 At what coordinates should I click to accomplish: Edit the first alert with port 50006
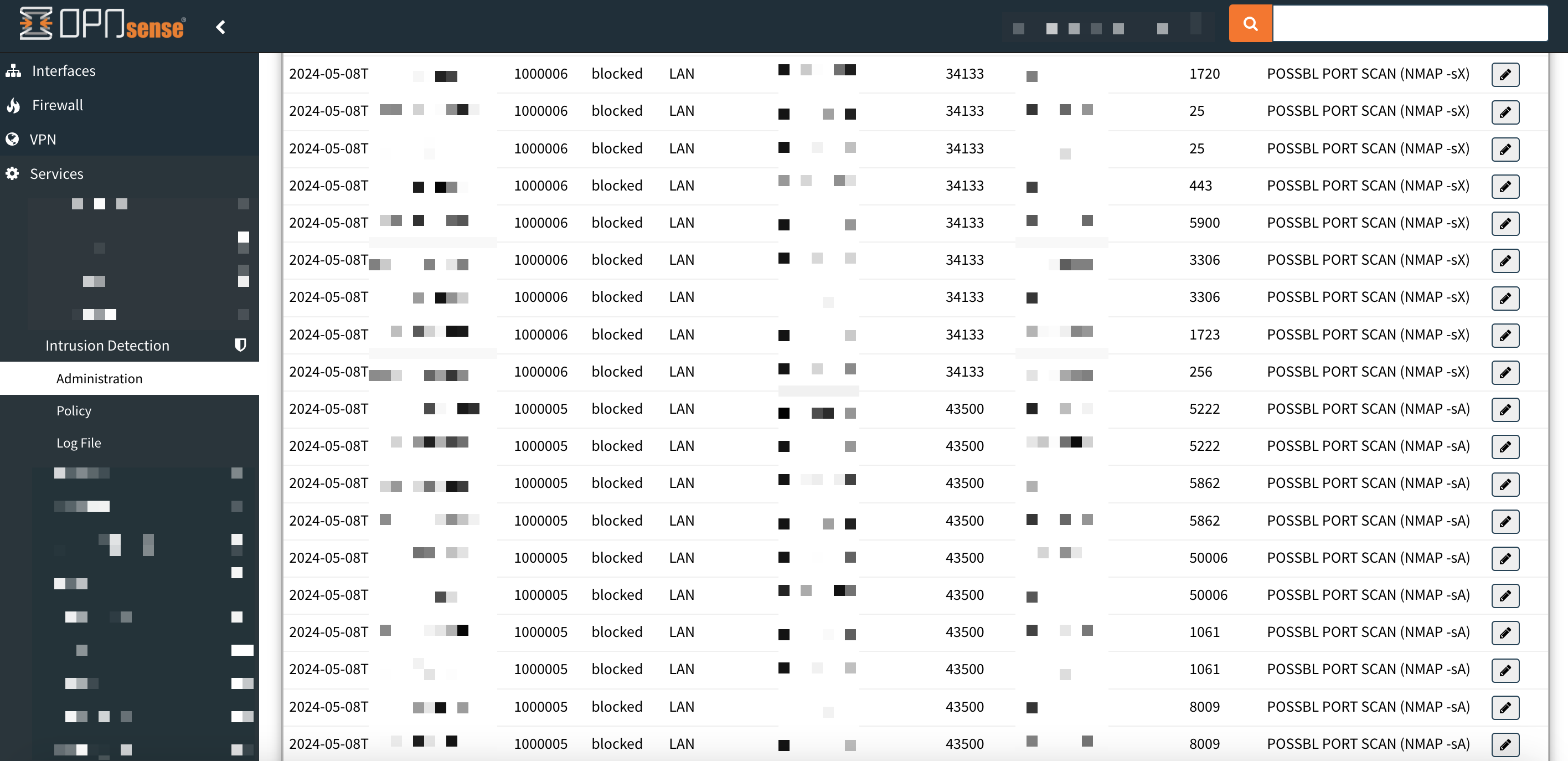coord(1505,559)
